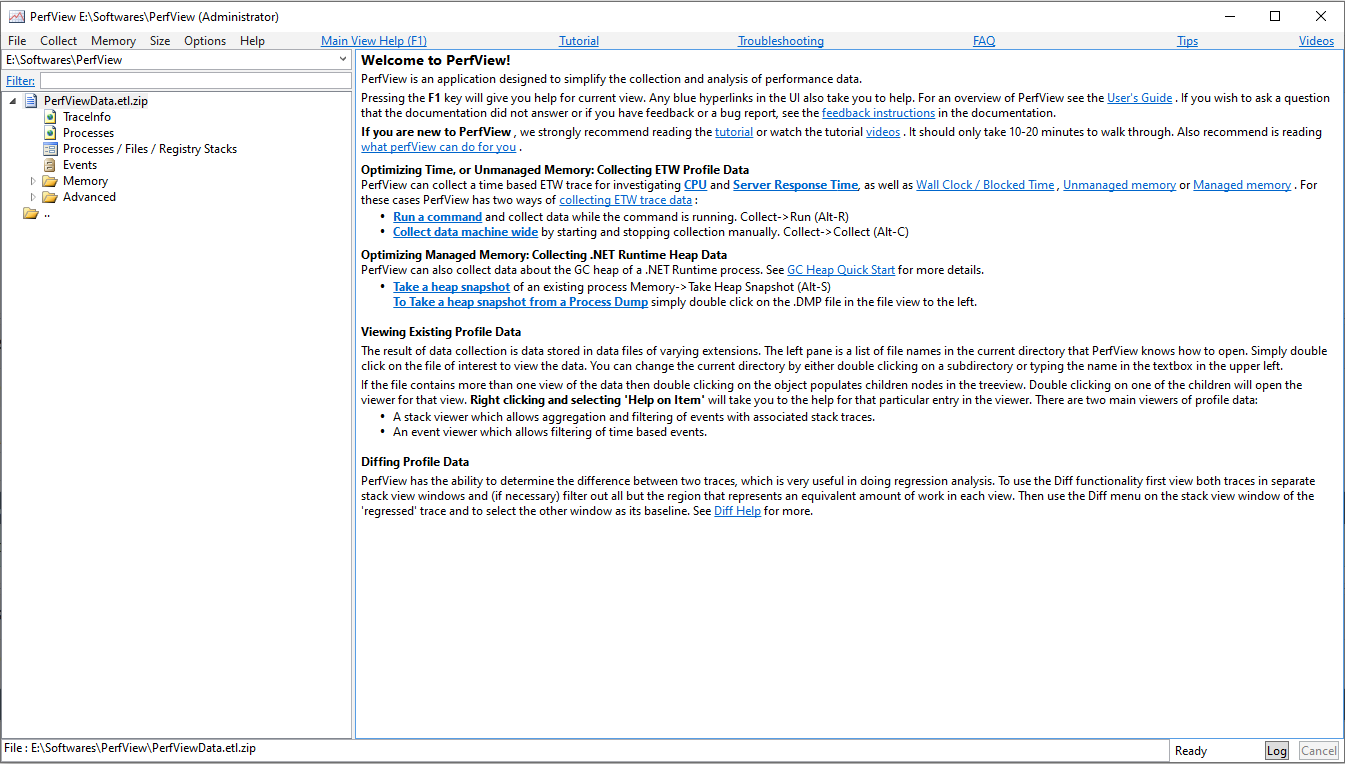Open the Unmanaged memory link
The width and height of the screenshot is (1345, 764).
click(x=1119, y=185)
